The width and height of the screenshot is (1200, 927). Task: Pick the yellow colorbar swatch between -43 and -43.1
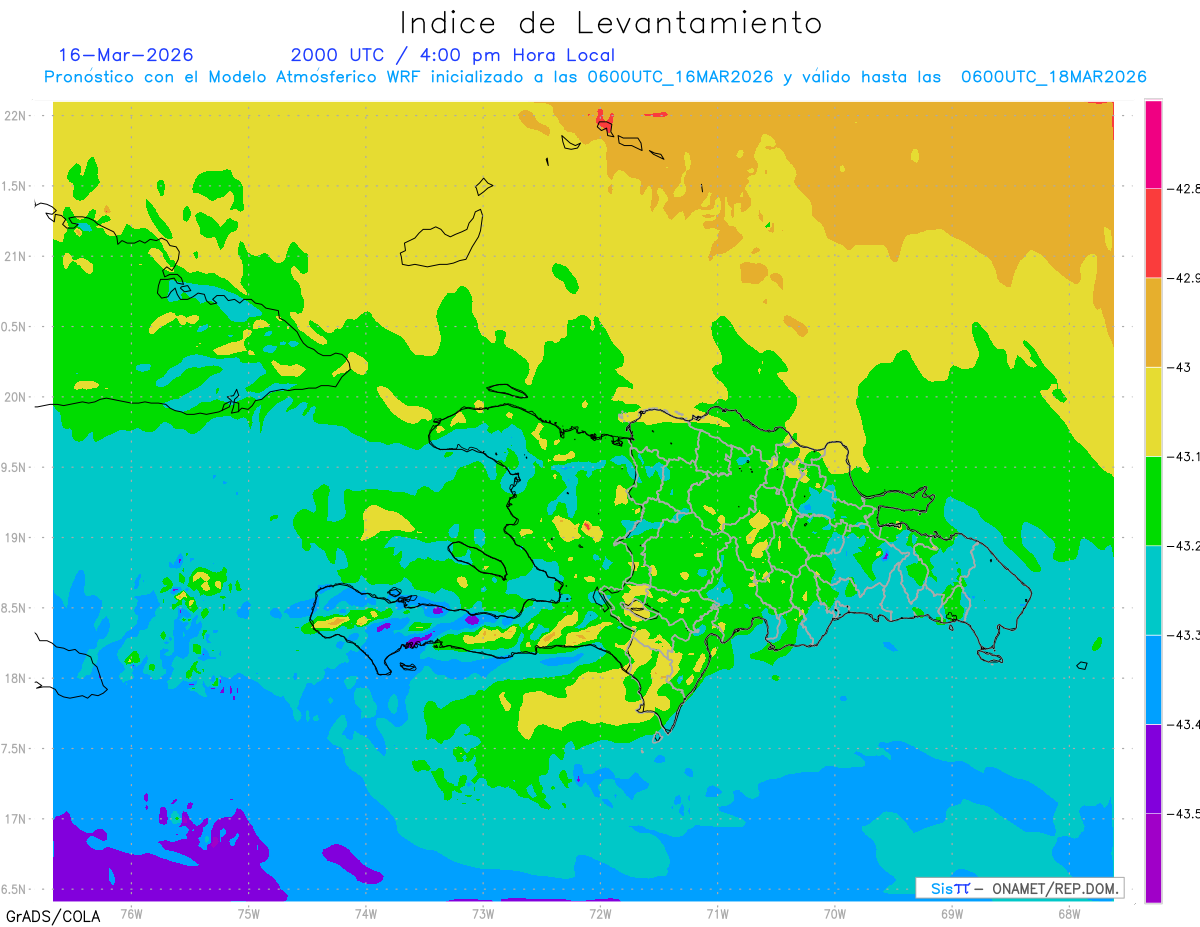click(x=1153, y=411)
